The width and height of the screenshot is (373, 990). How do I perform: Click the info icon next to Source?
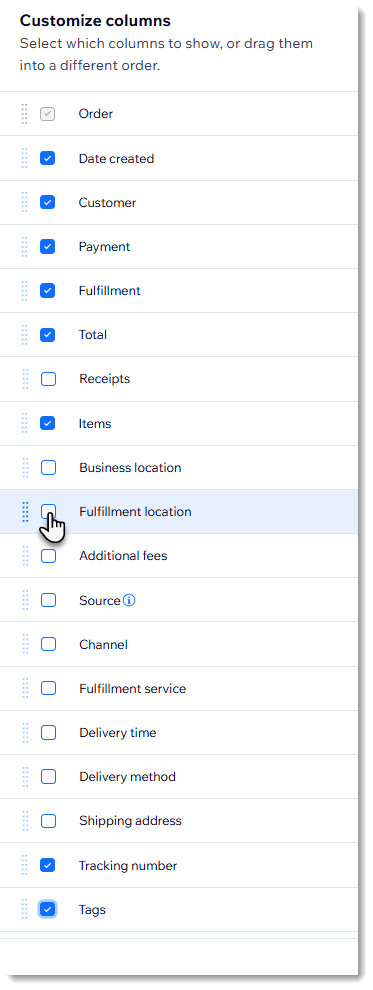tap(129, 600)
